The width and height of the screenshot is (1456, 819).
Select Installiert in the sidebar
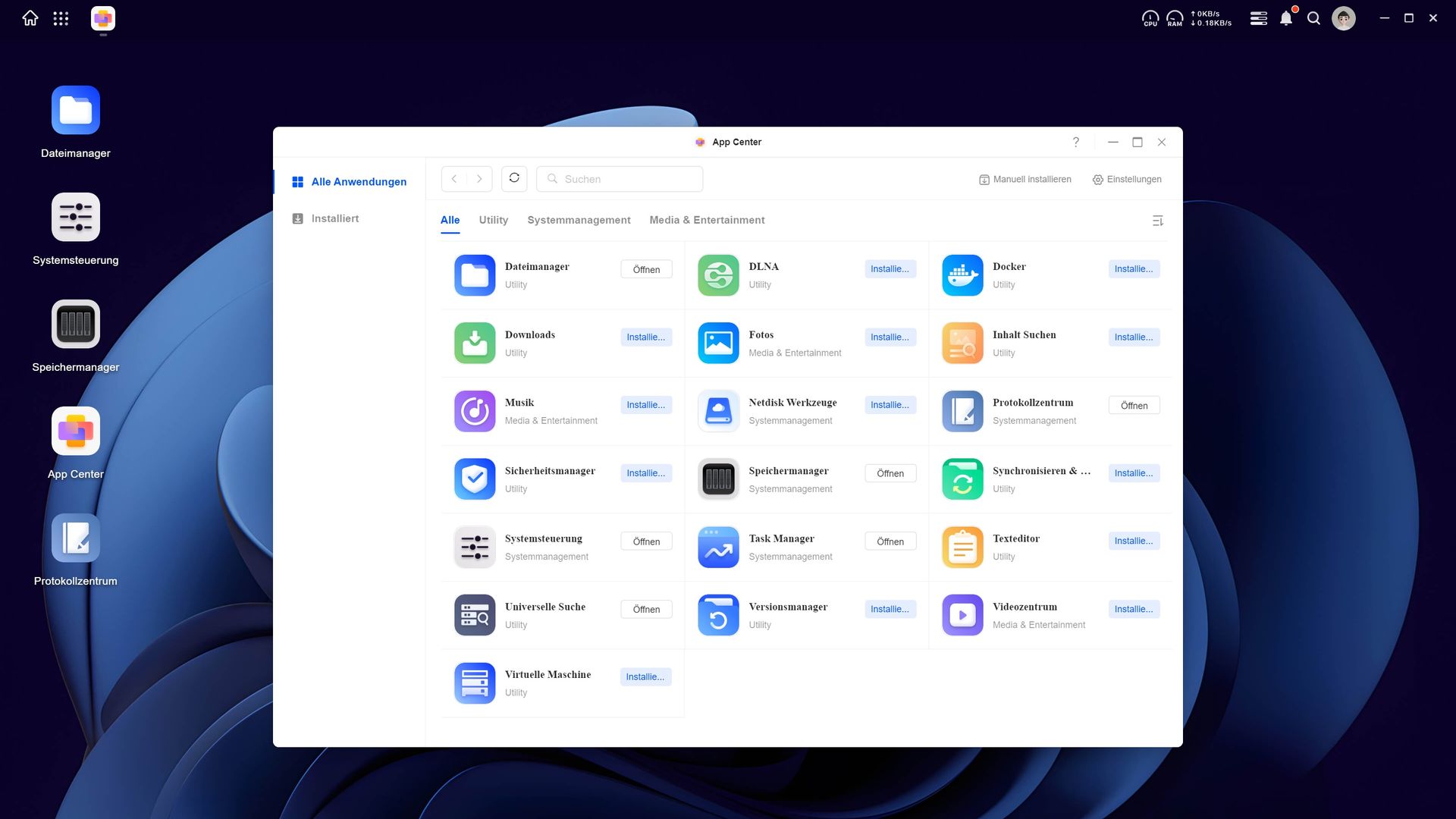point(334,218)
